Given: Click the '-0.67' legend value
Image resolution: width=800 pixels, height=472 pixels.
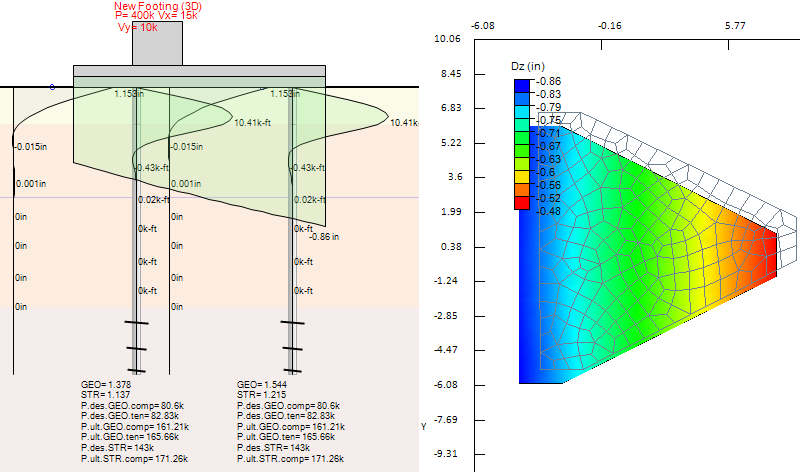Looking at the screenshot, I should [548, 146].
